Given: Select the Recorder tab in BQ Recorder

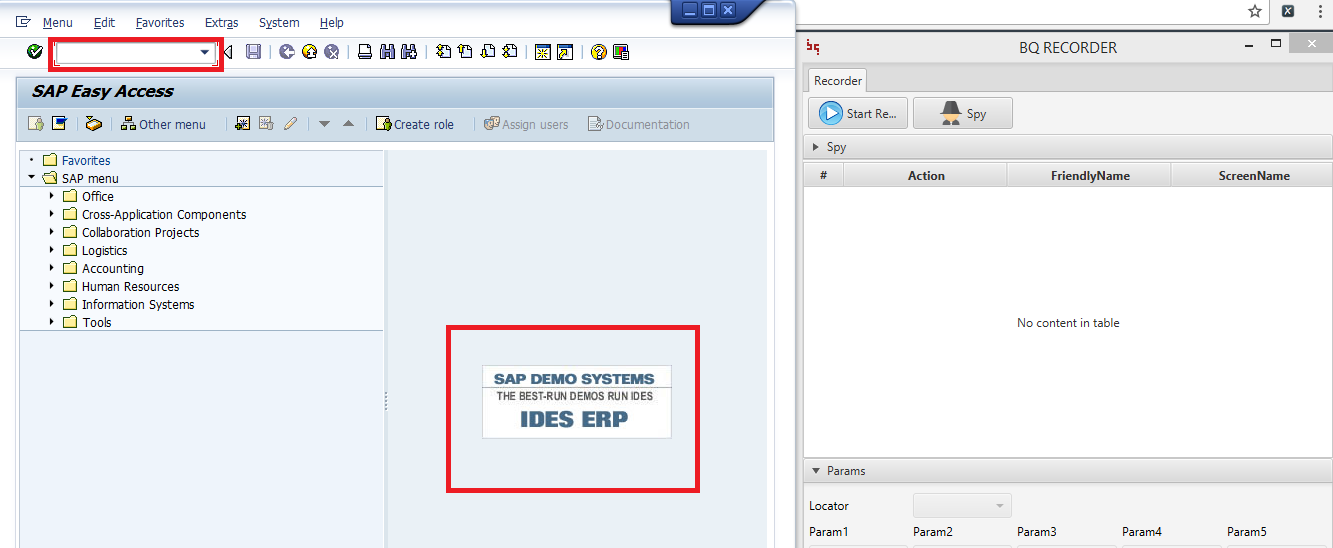Looking at the screenshot, I should (837, 81).
